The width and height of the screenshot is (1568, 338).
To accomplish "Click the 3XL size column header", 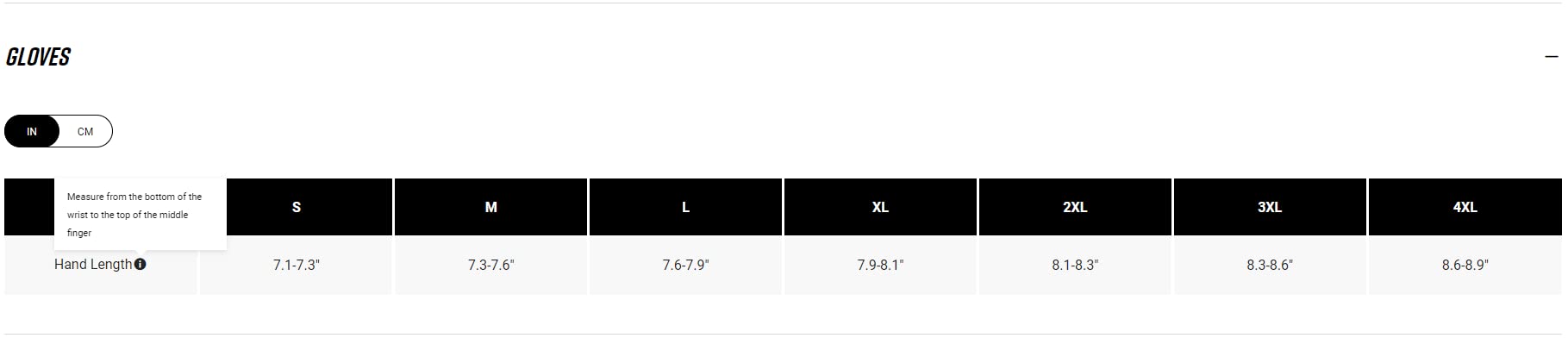I will (1270, 207).
